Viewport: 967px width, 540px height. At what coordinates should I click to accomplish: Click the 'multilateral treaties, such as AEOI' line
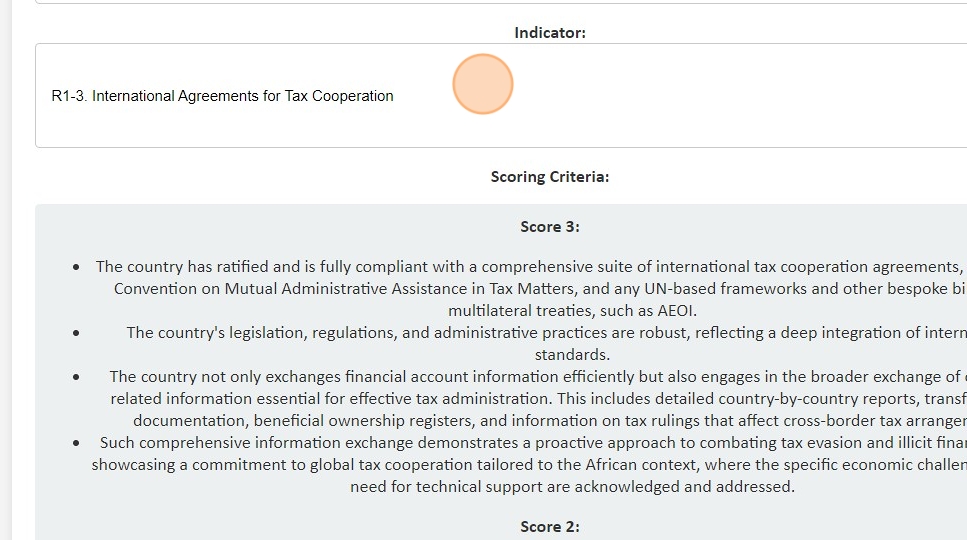tap(572, 311)
